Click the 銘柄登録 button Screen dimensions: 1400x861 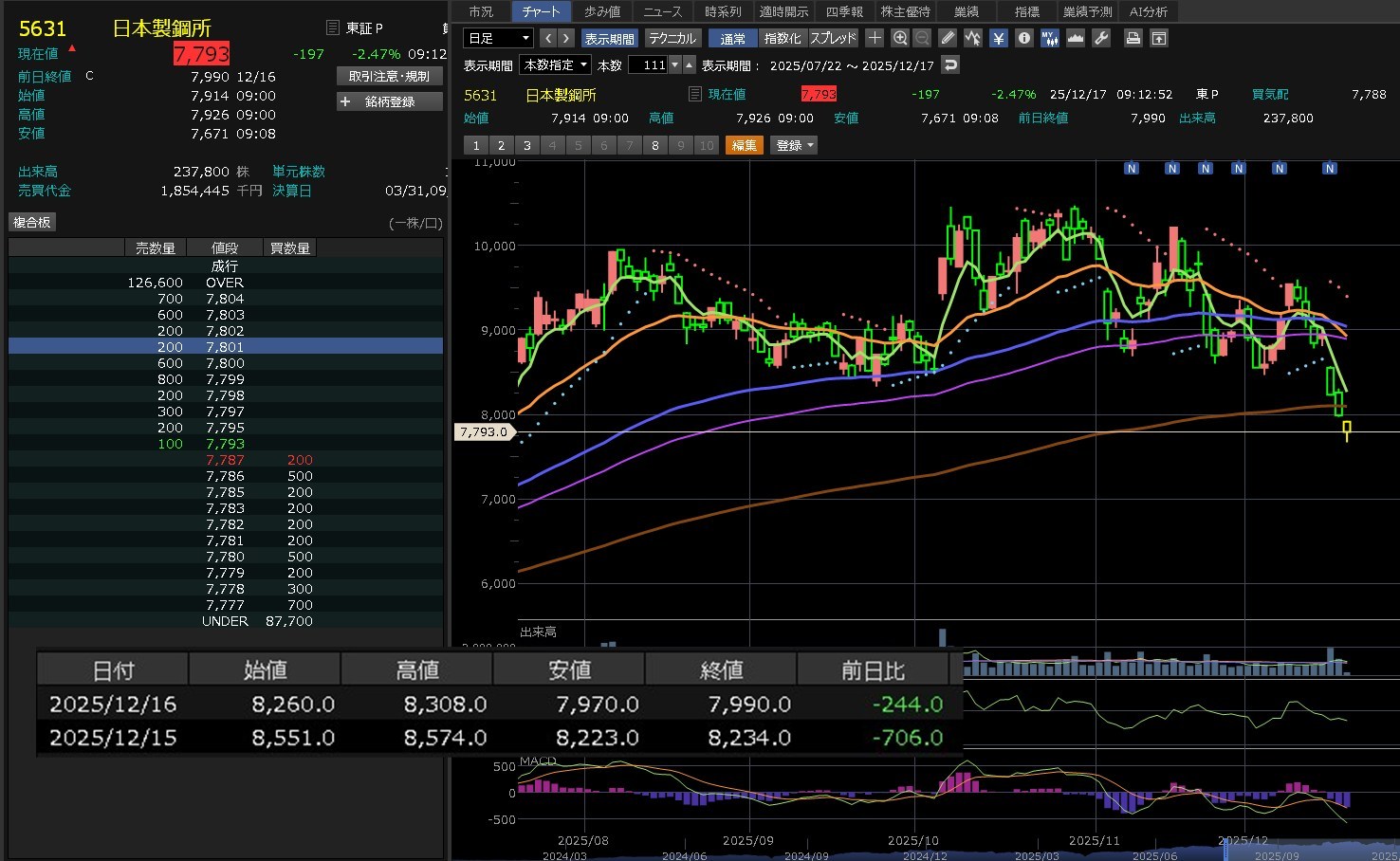pos(390,101)
